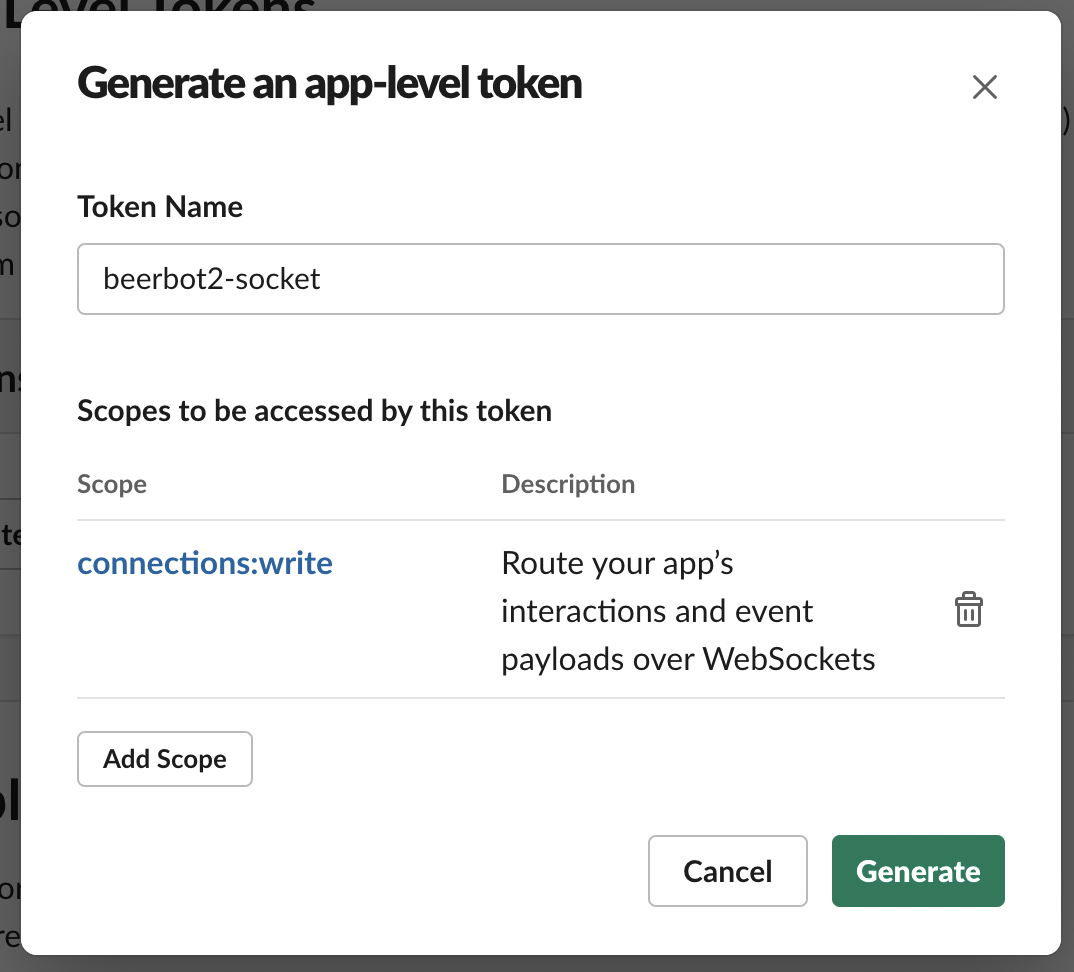
Task: Click the "beerbot2-socket" text in the field
Action: click(x=212, y=279)
